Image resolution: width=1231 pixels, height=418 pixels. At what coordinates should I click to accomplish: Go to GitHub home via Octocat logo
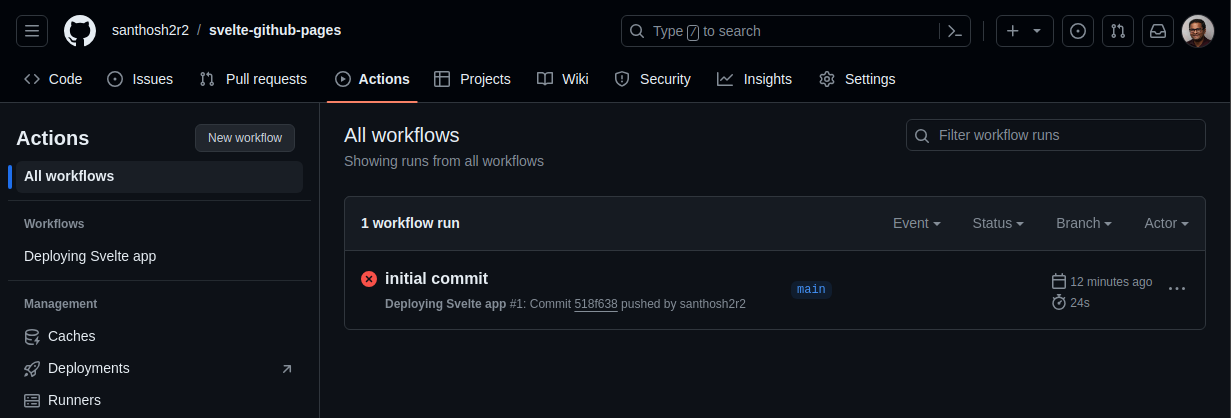click(80, 31)
